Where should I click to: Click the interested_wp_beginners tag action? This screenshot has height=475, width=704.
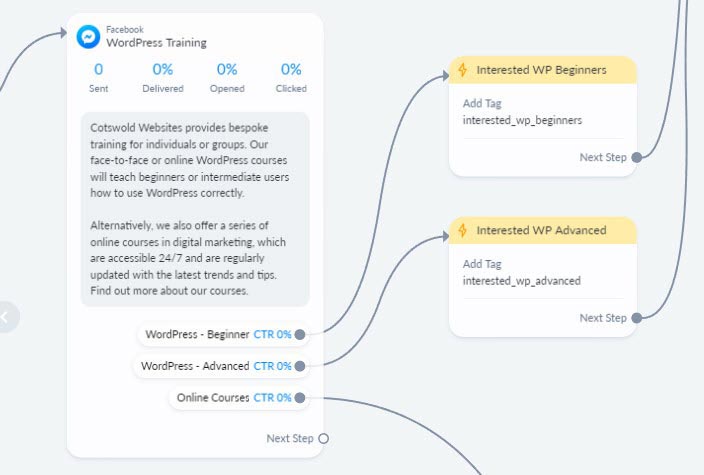pyautogui.click(x=522, y=113)
